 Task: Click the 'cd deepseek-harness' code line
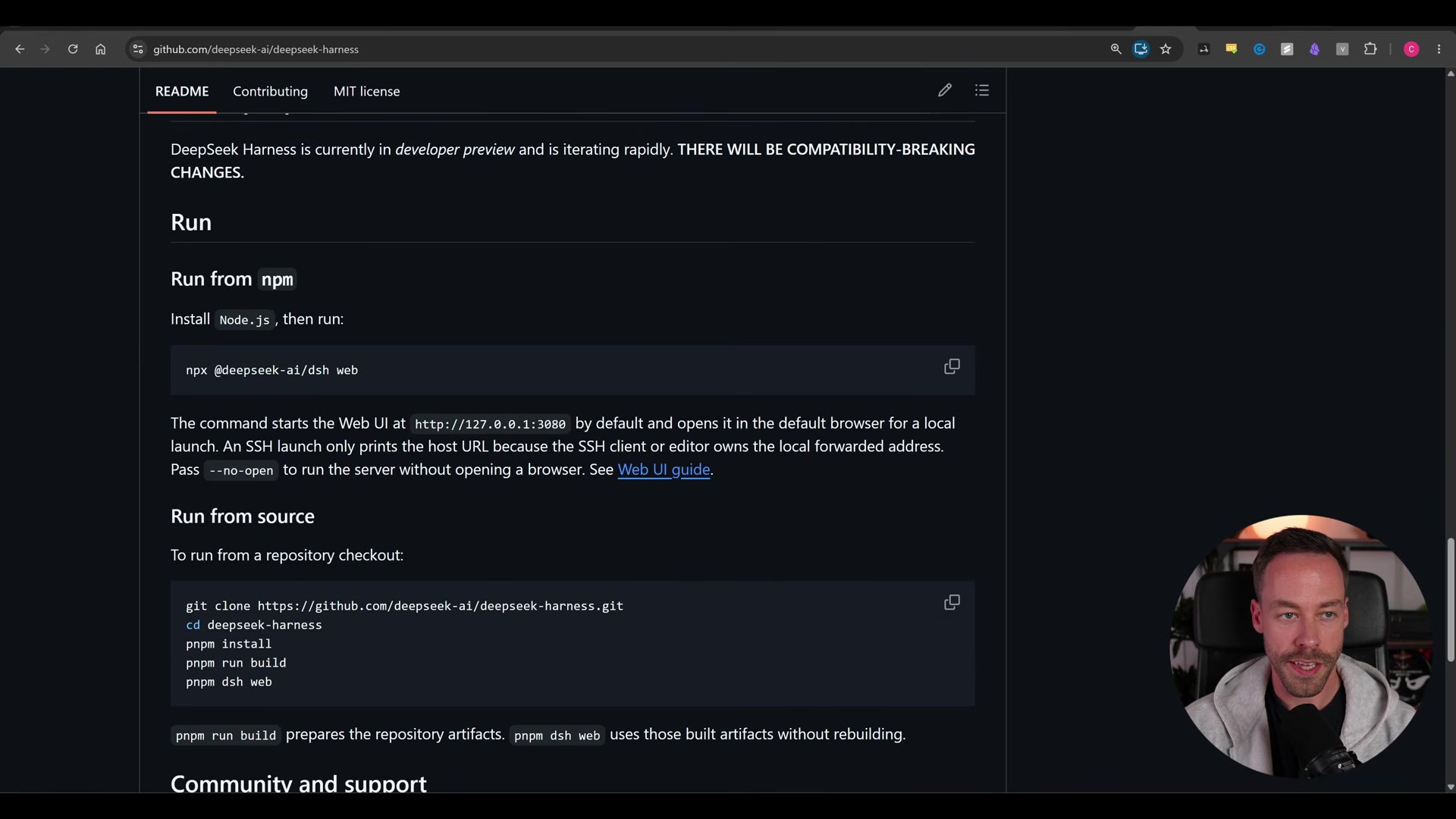pos(254,625)
